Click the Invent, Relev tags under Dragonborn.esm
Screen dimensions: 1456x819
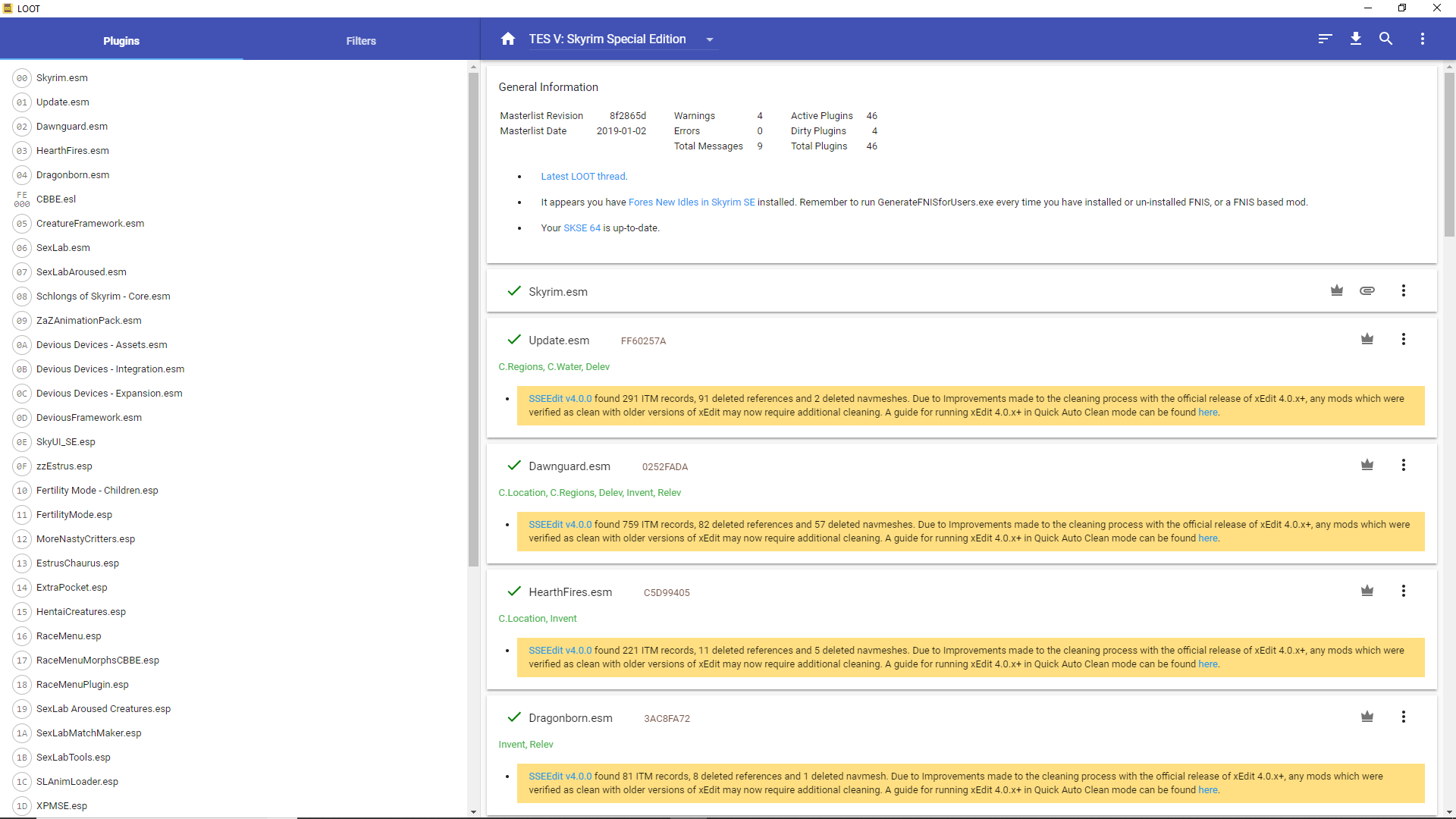click(526, 745)
